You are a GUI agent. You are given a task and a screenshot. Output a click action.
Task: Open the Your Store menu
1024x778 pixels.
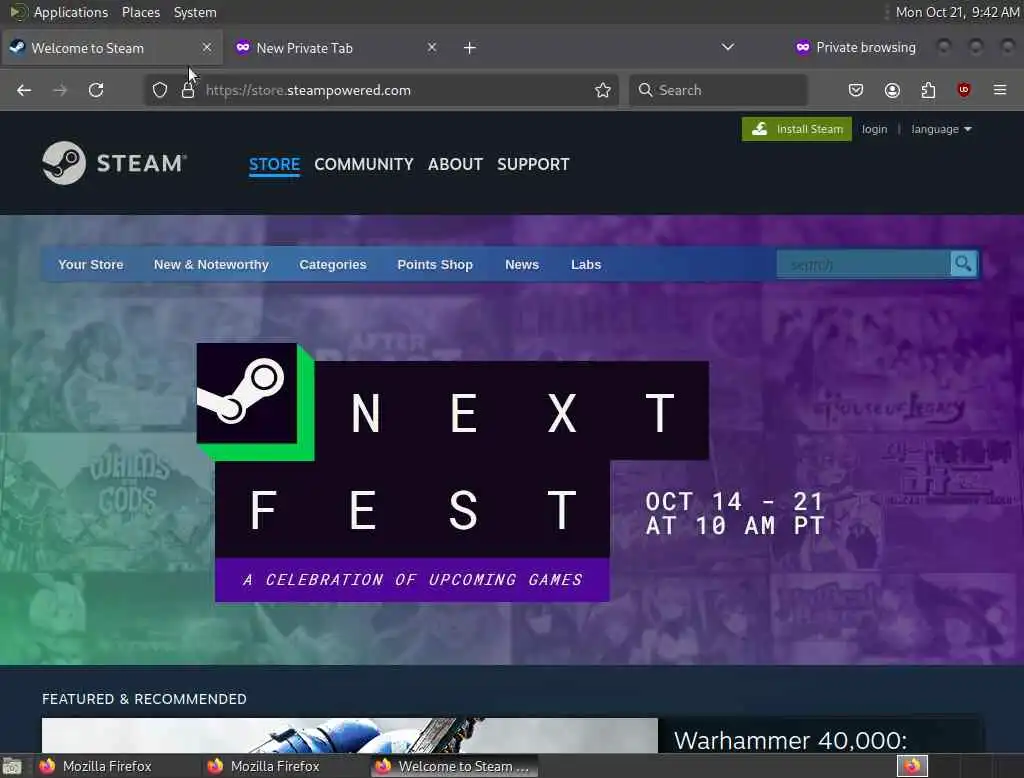(x=91, y=265)
